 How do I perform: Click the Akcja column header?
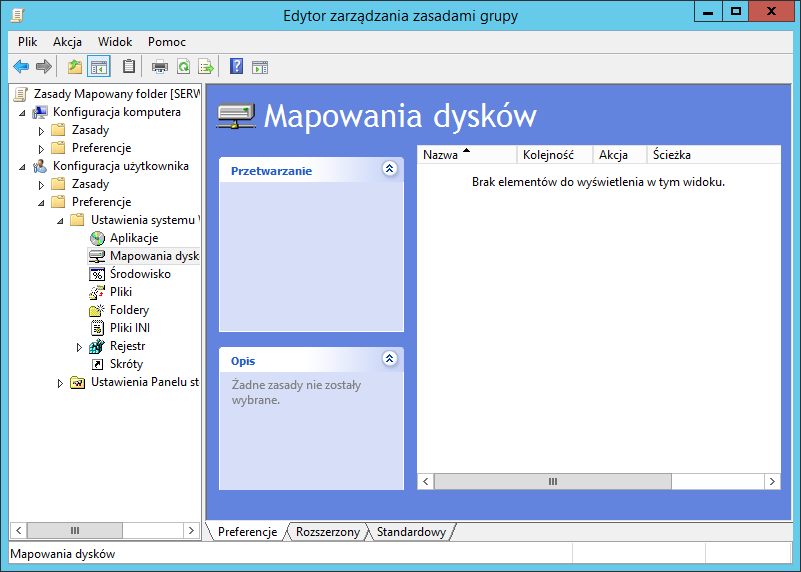click(x=620, y=155)
